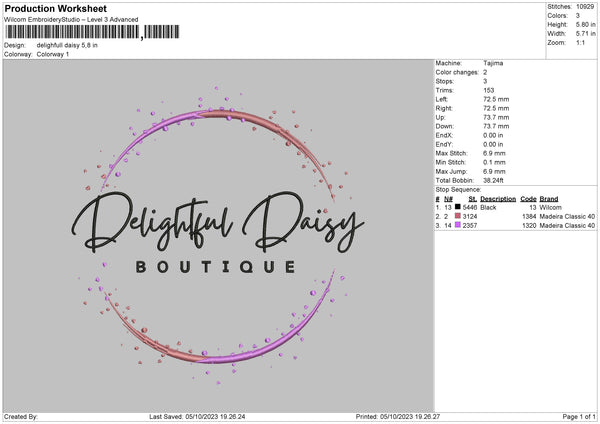Click thread code 1384 in the stop sequence
600x424 pixels.
click(x=529, y=217)
